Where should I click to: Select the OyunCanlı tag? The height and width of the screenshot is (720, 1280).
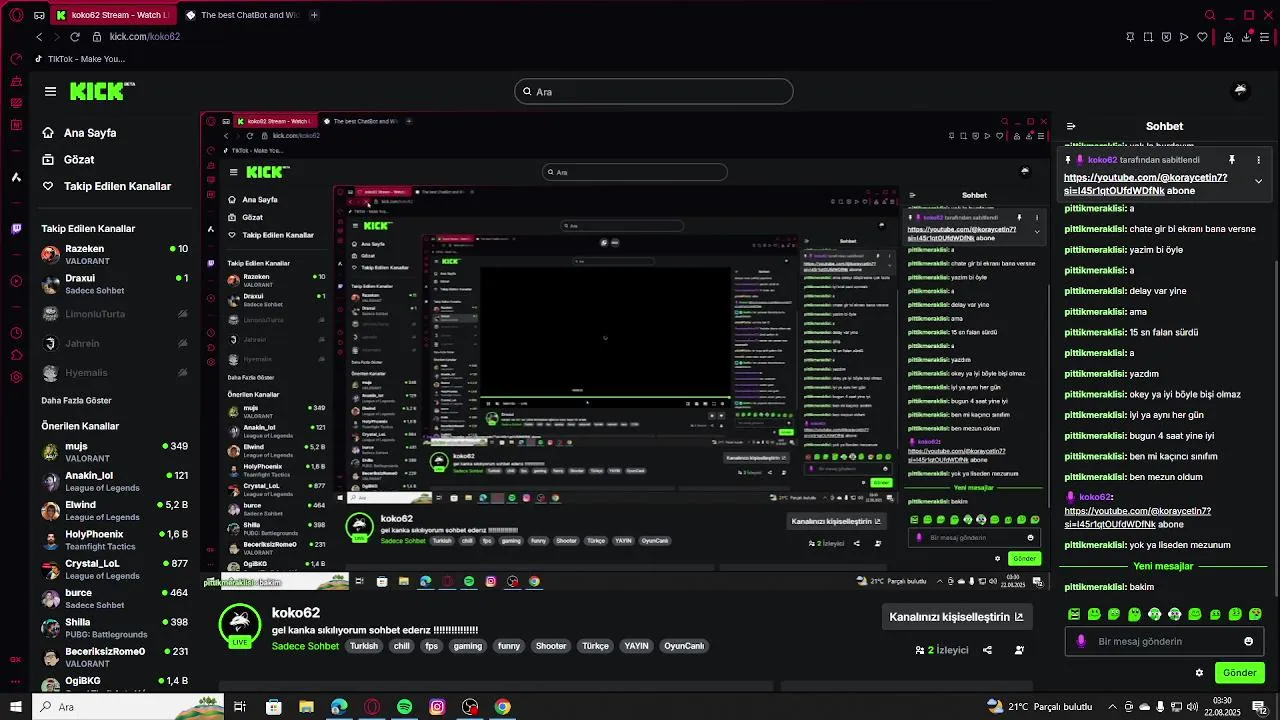684,646
